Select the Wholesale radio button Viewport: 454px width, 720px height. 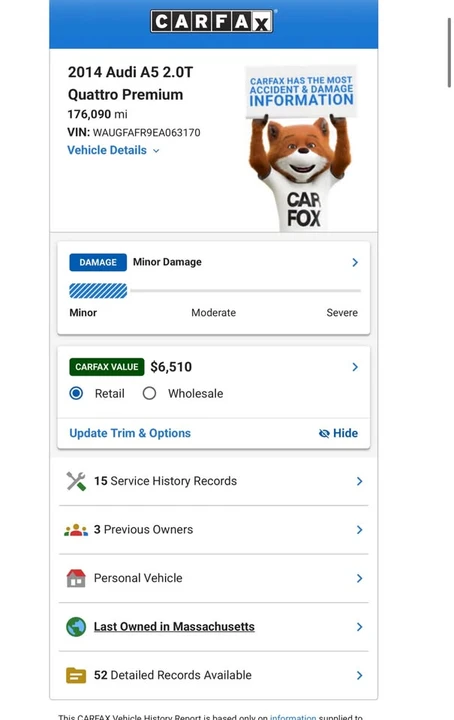pyautogui.click(x=149, y=394)
